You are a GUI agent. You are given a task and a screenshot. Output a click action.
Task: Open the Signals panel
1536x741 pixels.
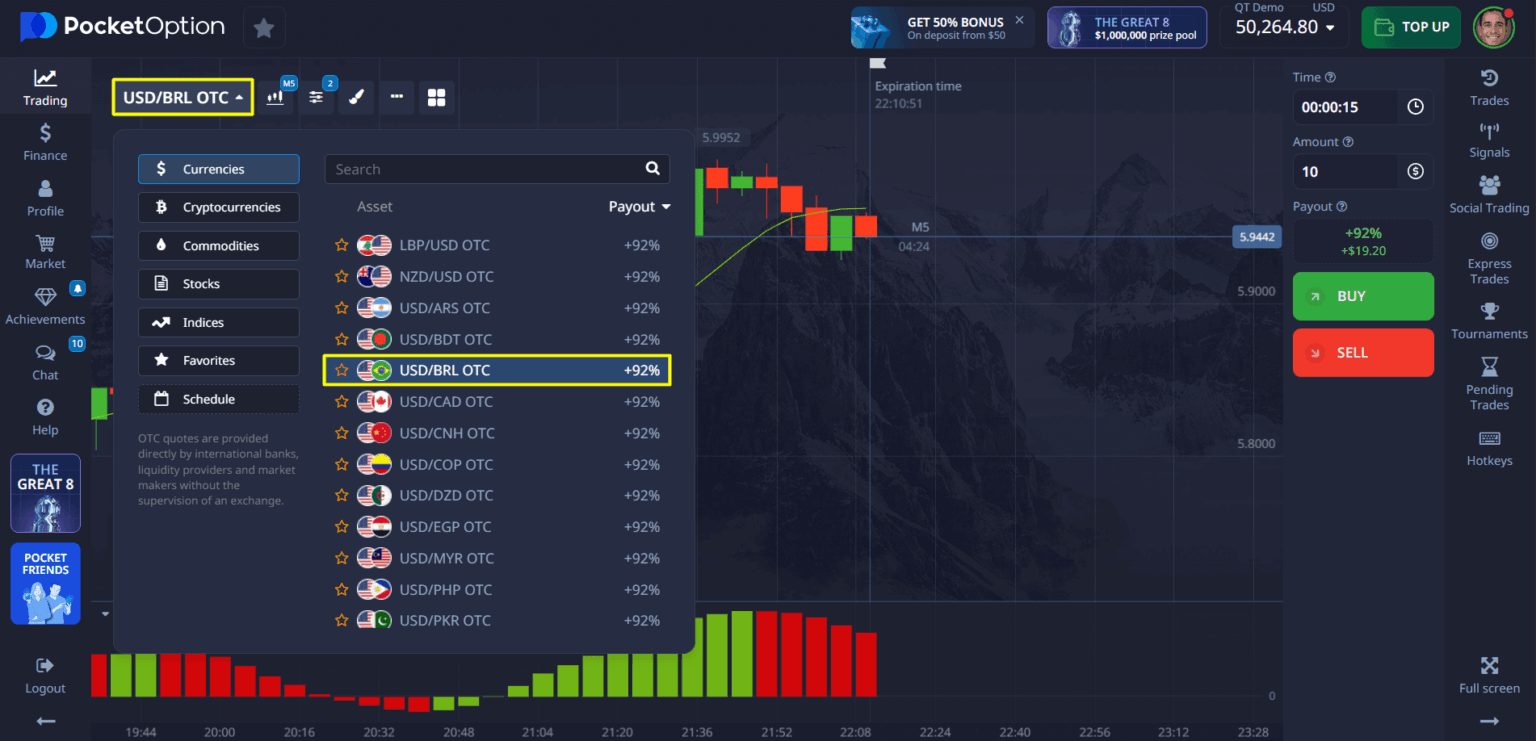point(1489,140)
